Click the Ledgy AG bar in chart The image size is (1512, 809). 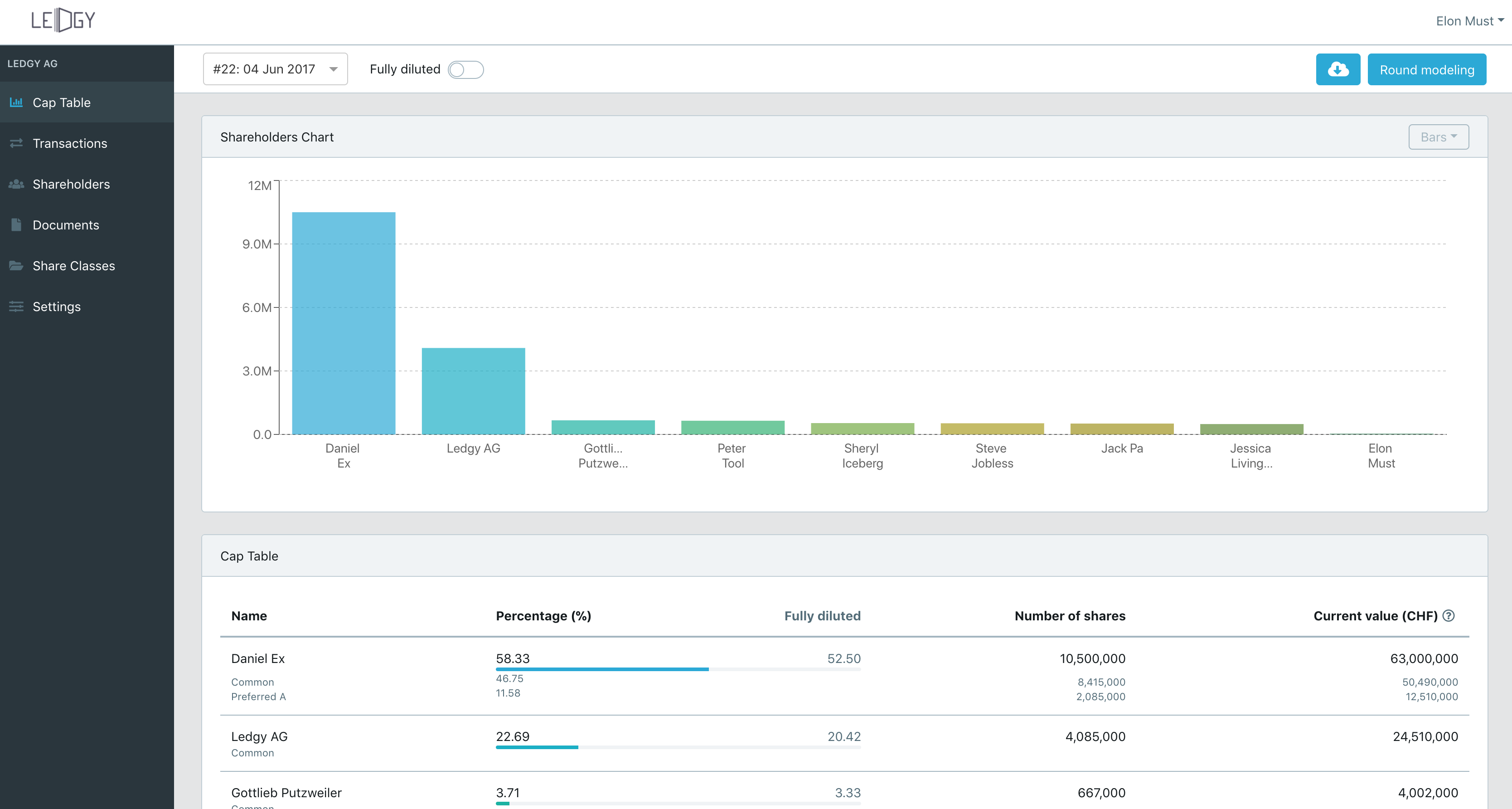(473, 390)
